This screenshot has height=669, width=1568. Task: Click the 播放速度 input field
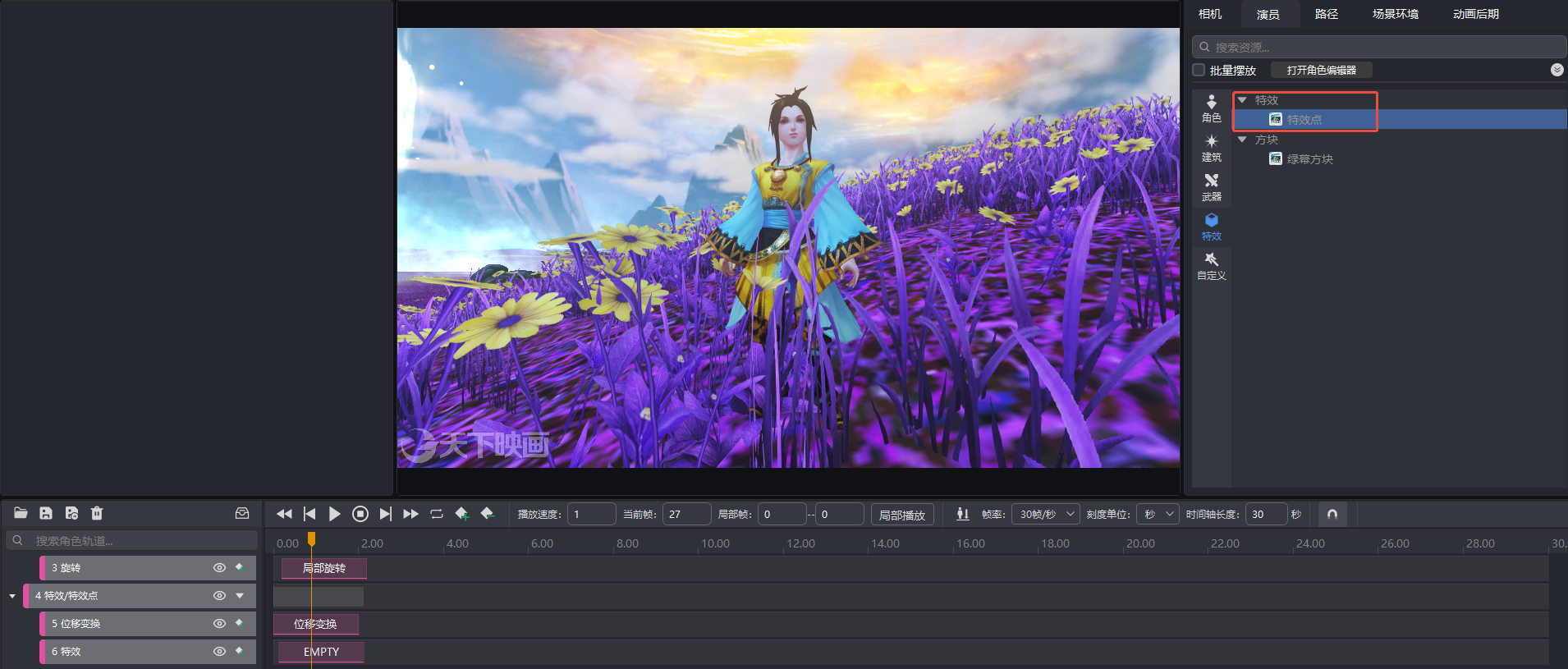click(x=591, y=514)
